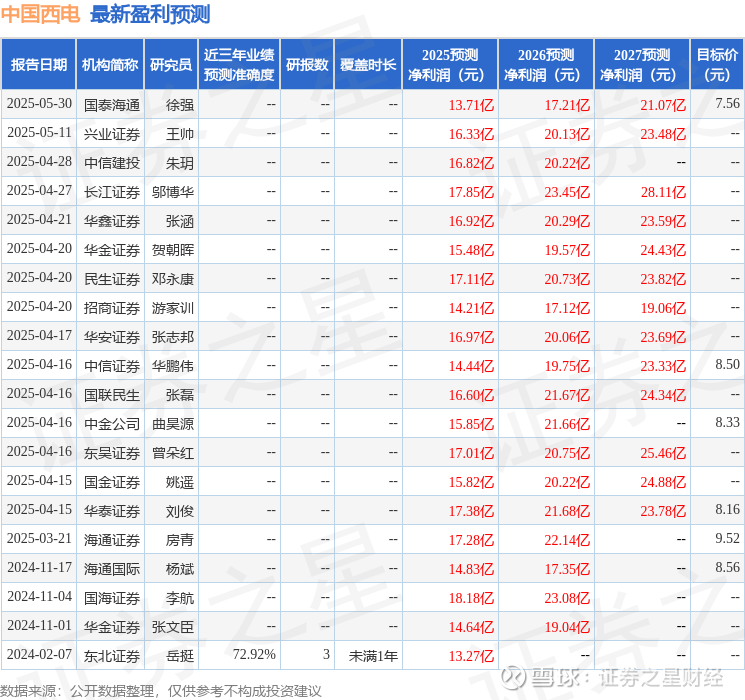The image size is (745, 700).
Task: Click the 中信建投 institution cell
Action: tap(112, 163)
